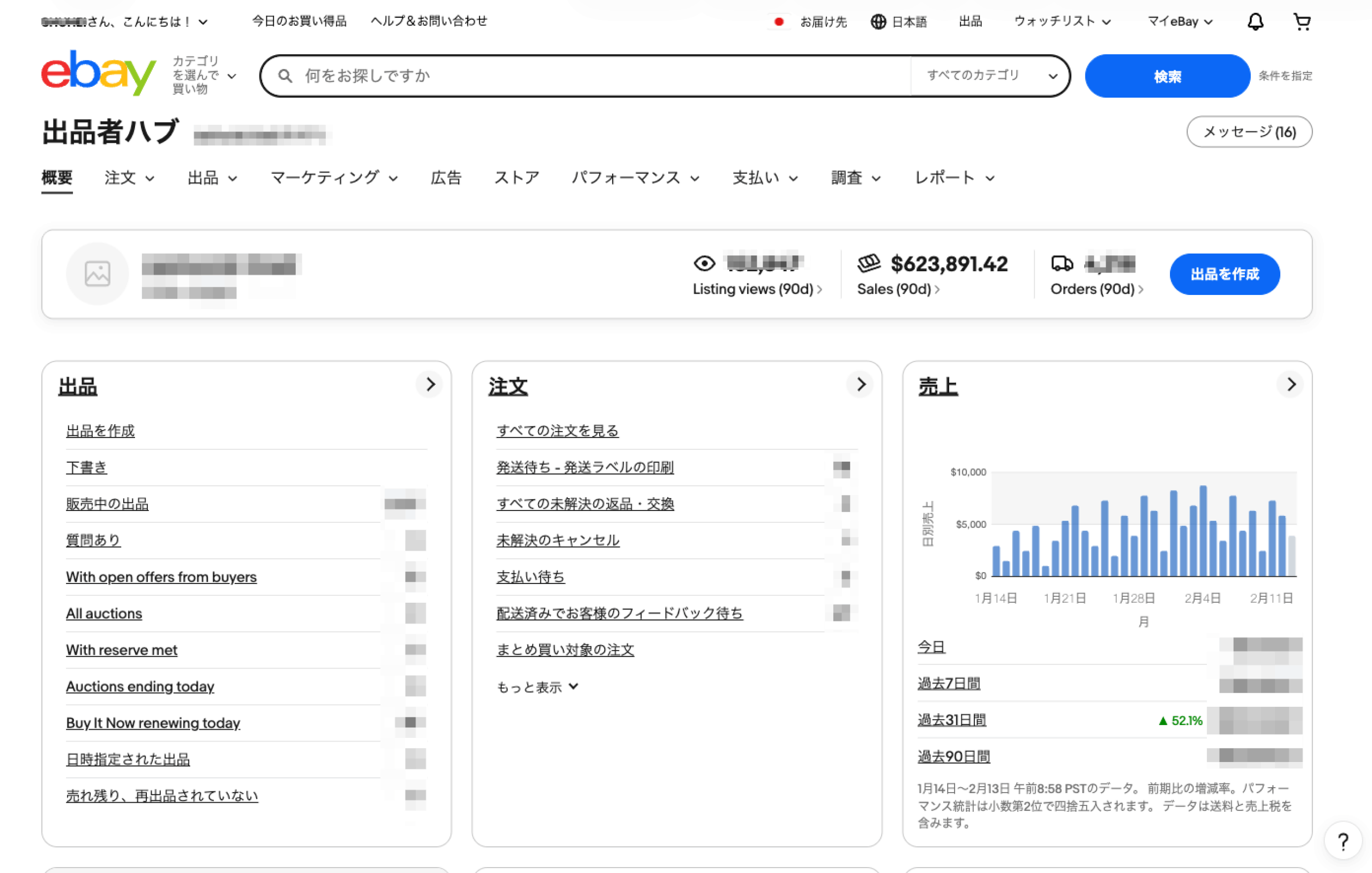This screenshot has height=873, width=1372.
Task: Open the 売上 panel arrow
Action: (1291, 384)
